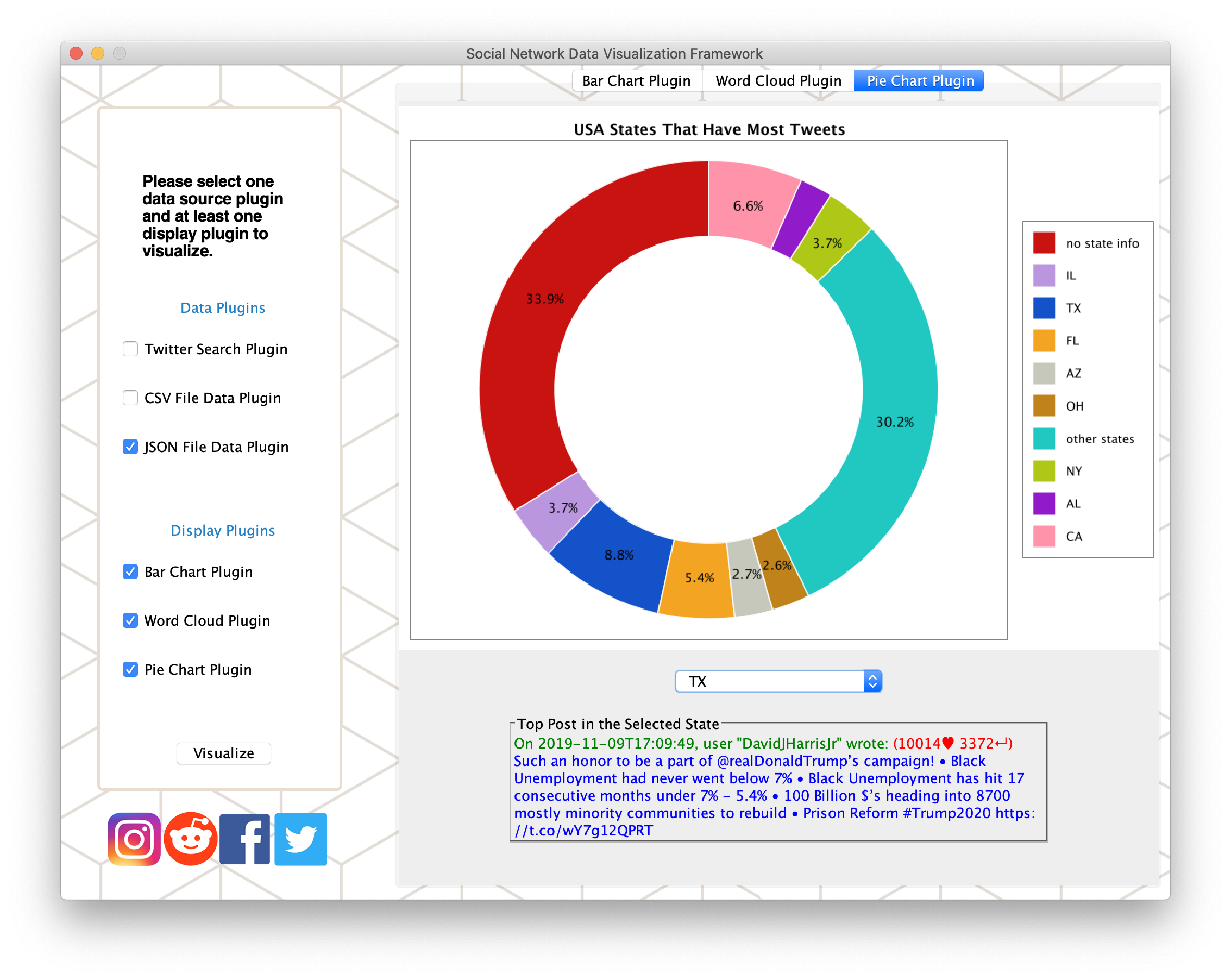This screenshot has height=980, width=1231.
Task: Click the Instagram logo icon
Action: click(x=134, y=839)
